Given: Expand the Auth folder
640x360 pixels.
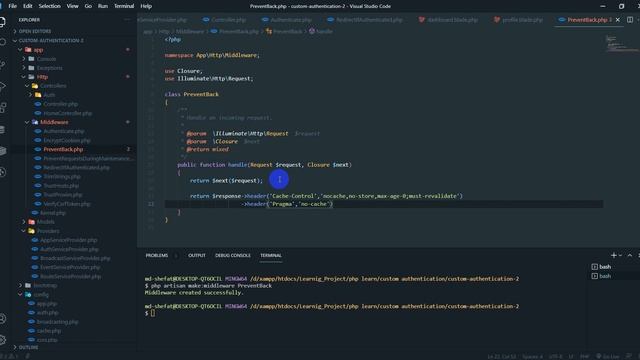Looking at the screenshot, I should point(49,95).
